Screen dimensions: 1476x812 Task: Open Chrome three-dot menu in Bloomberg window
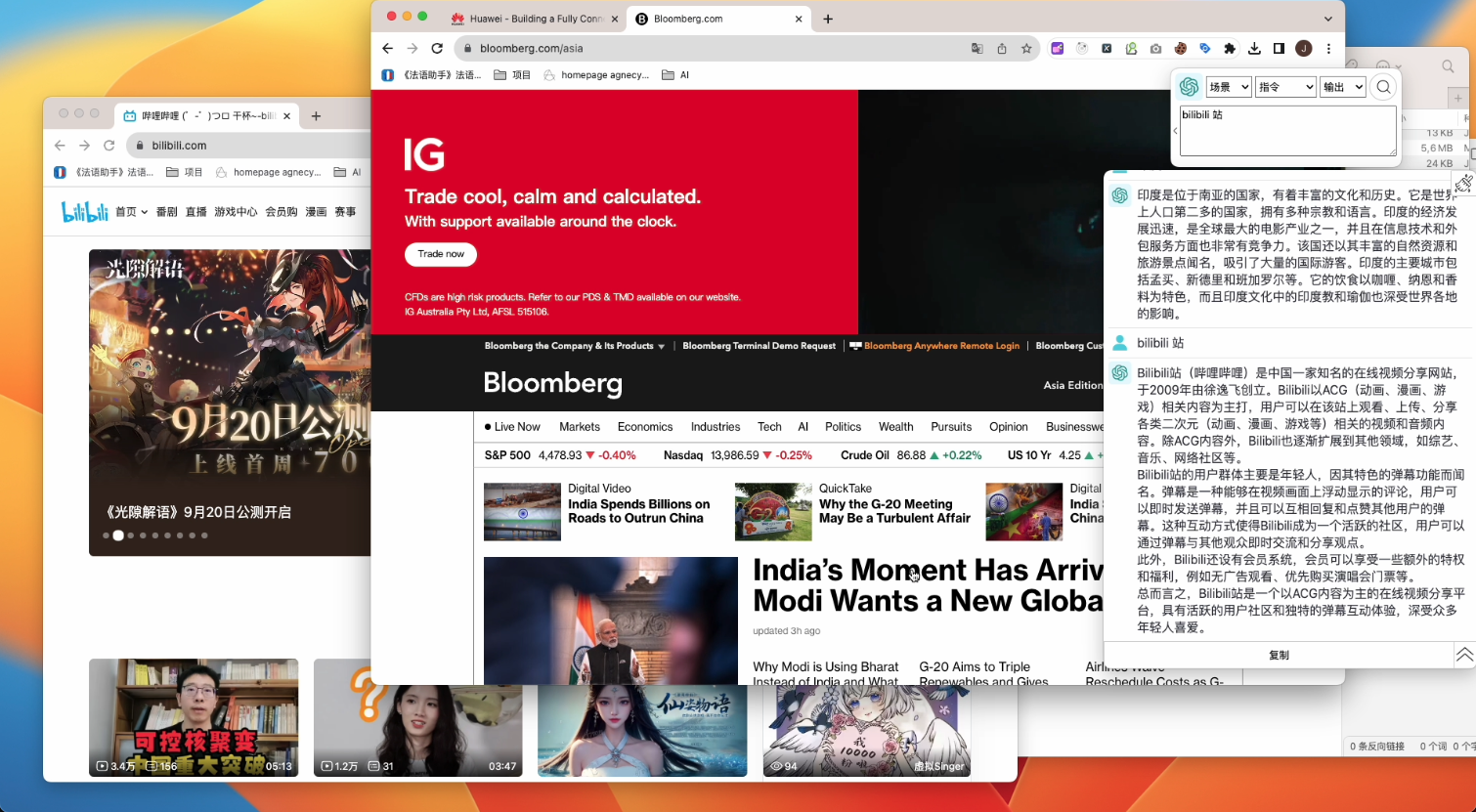click(1328, 48)
